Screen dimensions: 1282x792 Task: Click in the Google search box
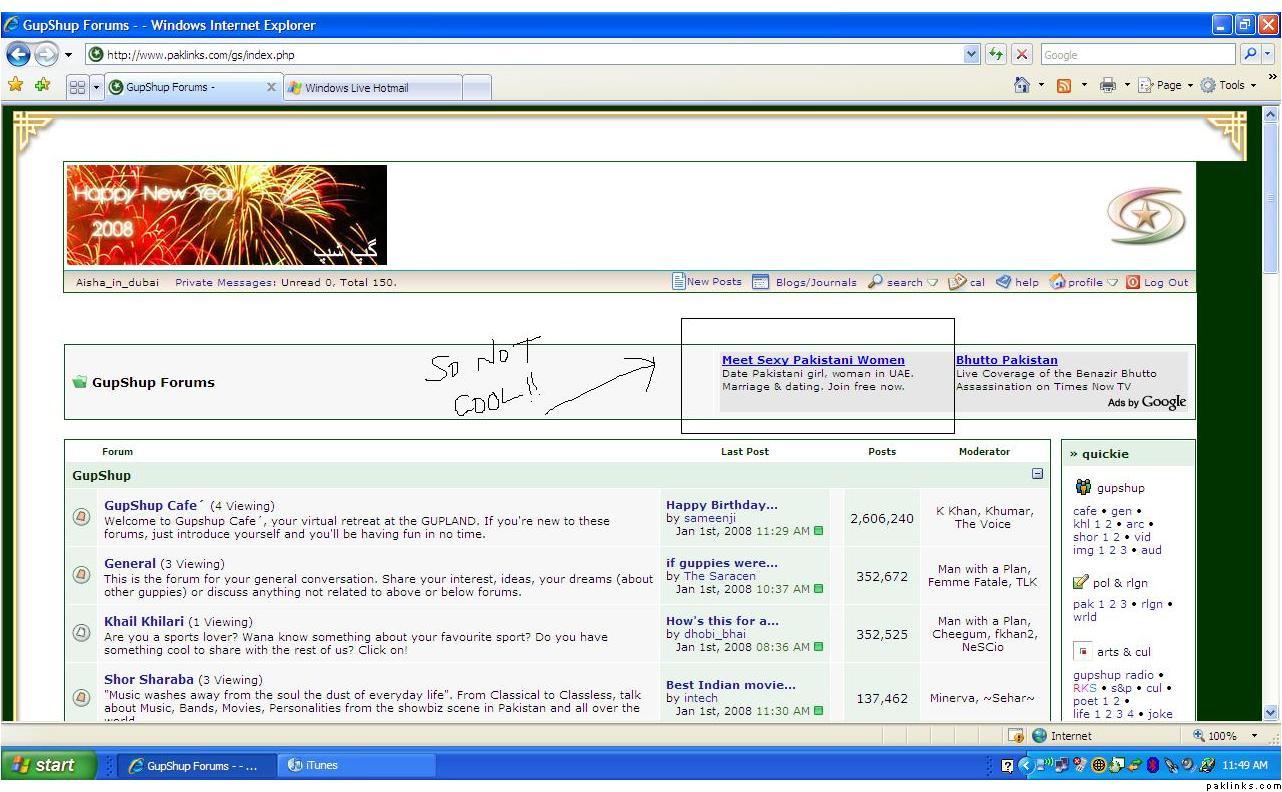coord(1136,55)
